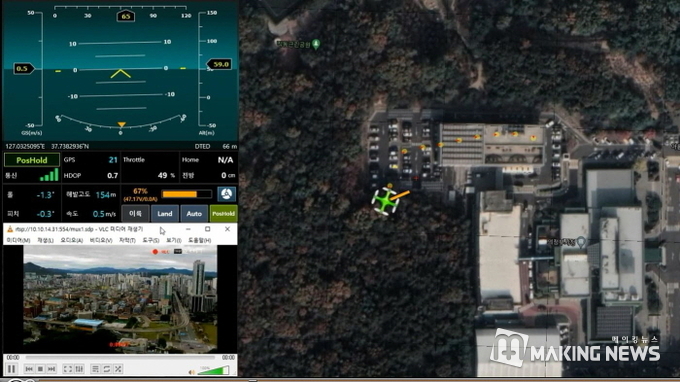The image size is (680, 382).
Task: Click the Land flight mode button
Action: pyautogui.click(x=165, y=214)
